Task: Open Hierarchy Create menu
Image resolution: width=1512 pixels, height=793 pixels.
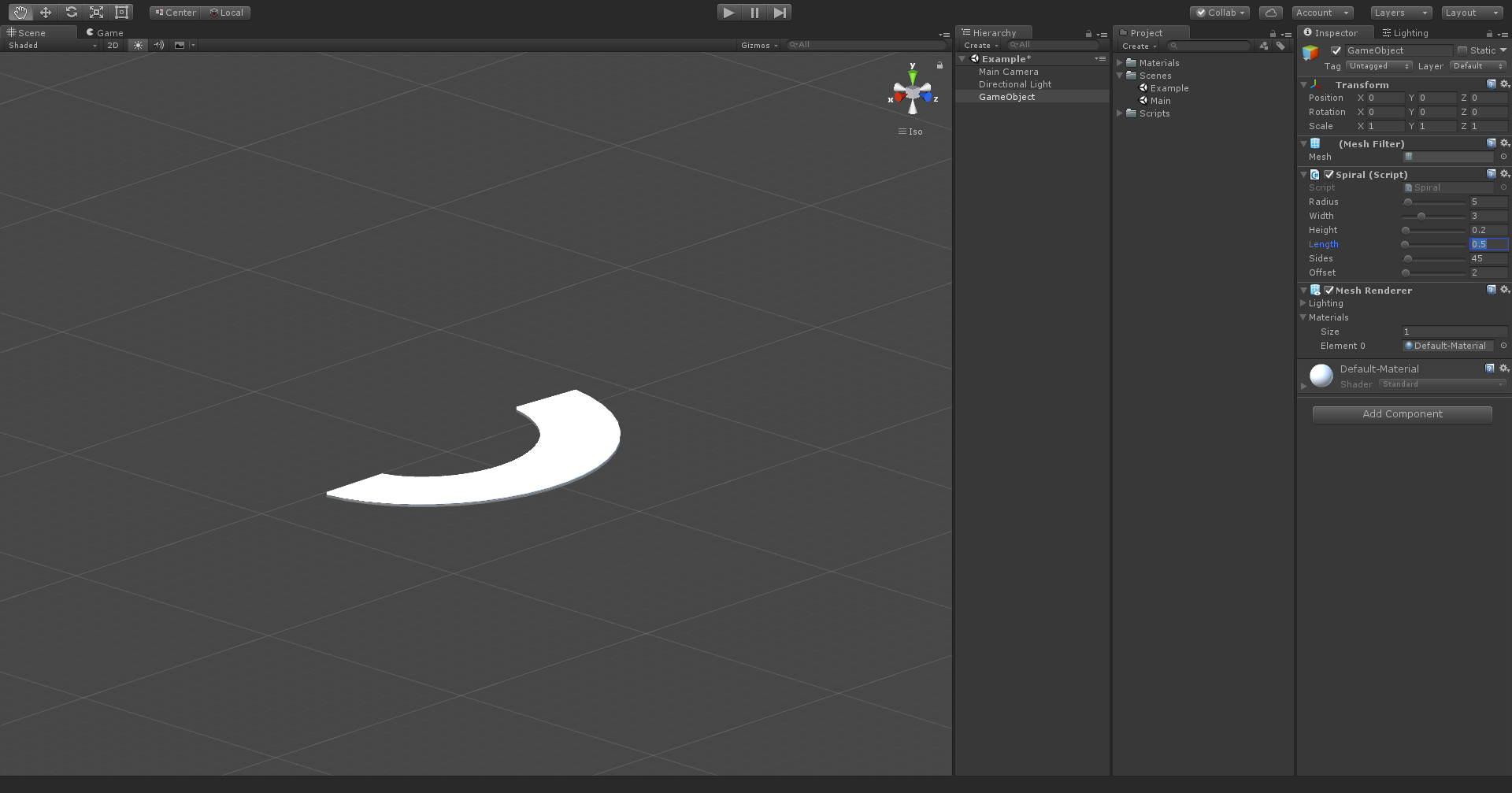Action: [980, 46]
